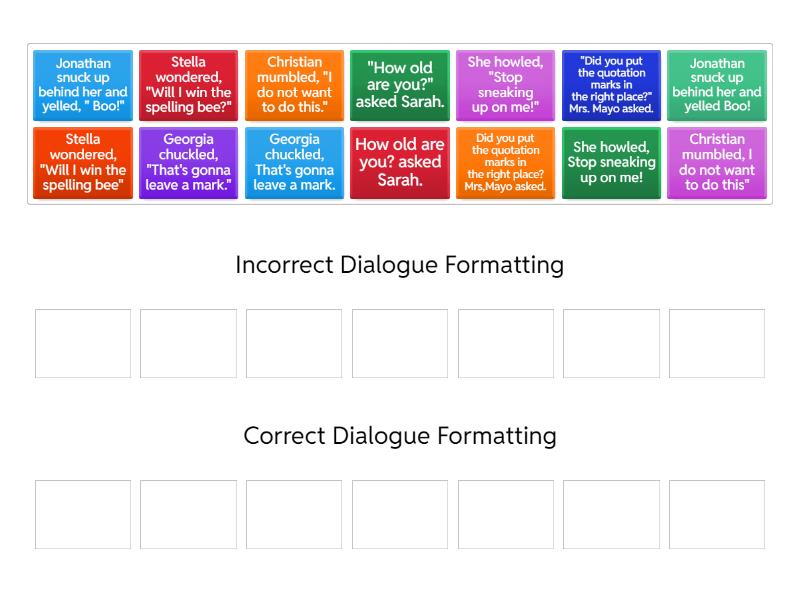This screenshot has width=800, height=600.
Task: Click first empty slot under Incorrect Dialogue Formatting
Action: click(83, 343)
